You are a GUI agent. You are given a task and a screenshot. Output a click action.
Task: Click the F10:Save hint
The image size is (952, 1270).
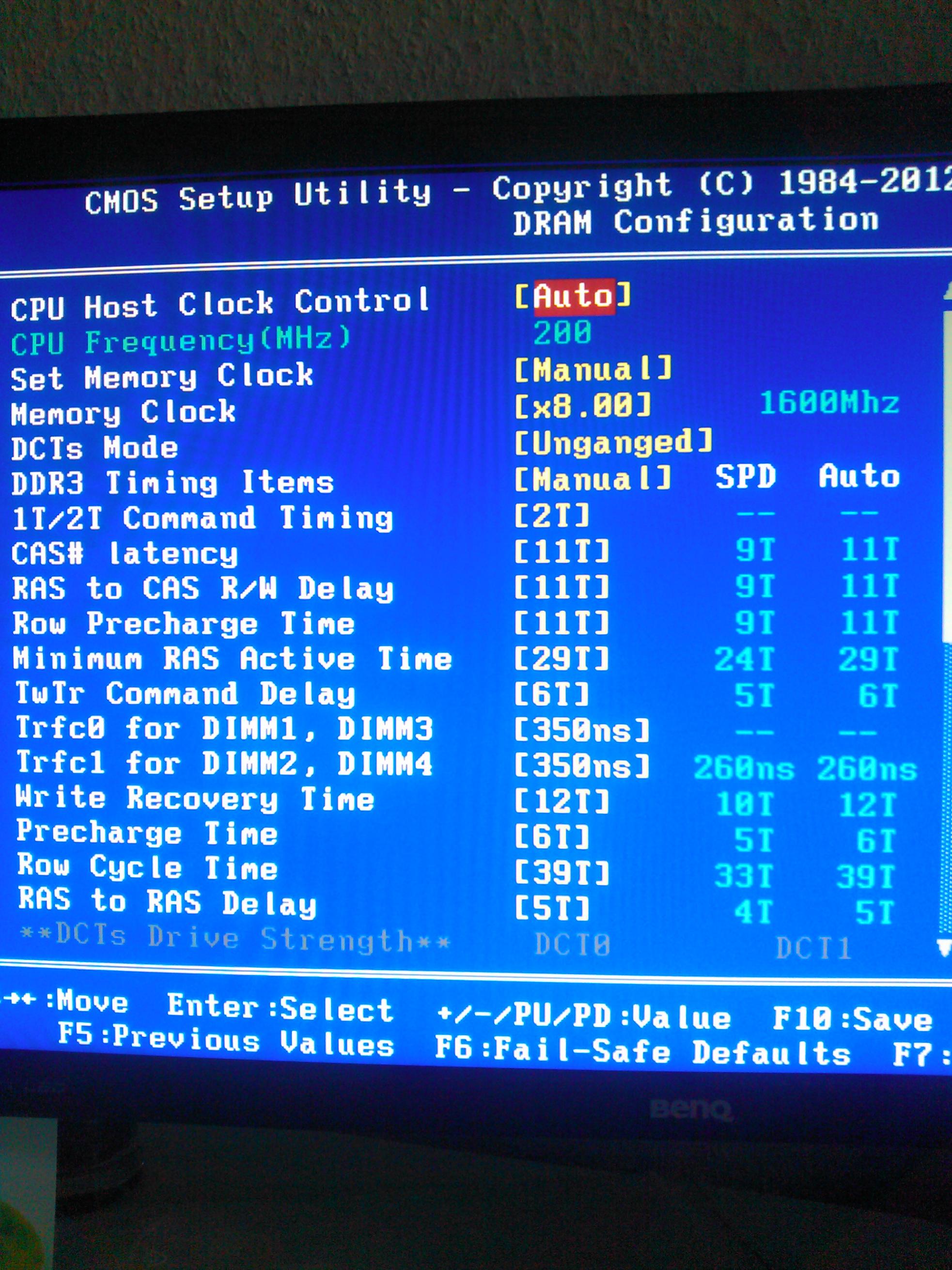click(x=852, y=1019)
